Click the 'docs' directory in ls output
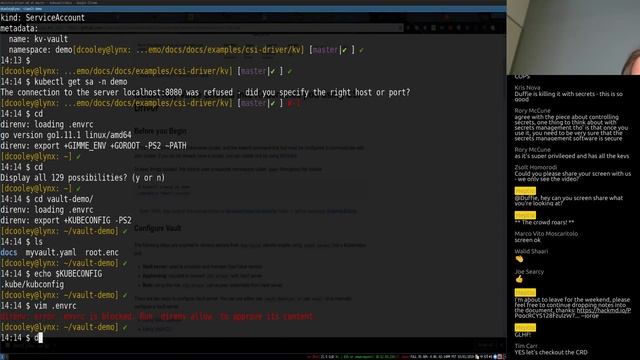 coord(9,252)
